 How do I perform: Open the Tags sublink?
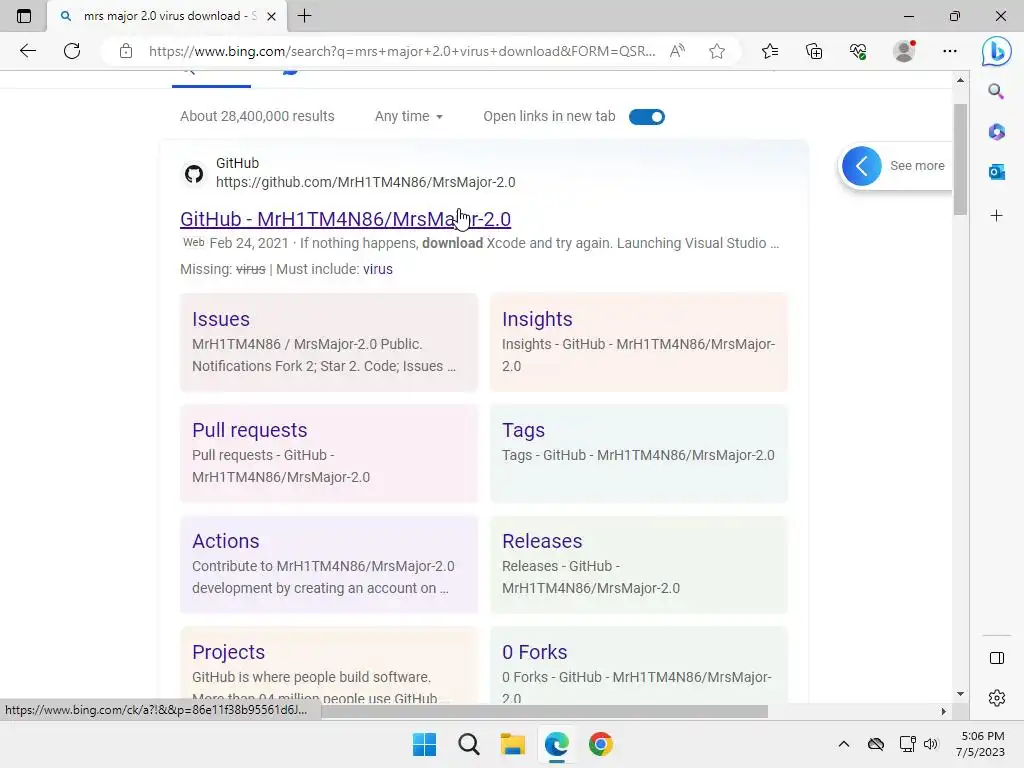coord(523,430)
